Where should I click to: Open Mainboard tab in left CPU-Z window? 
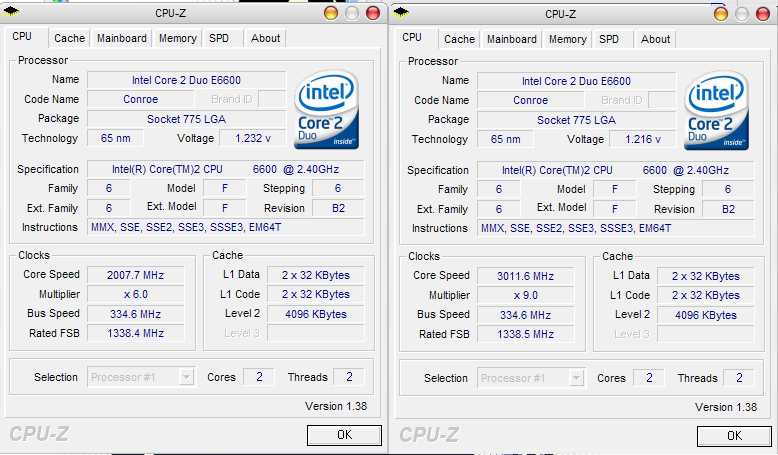122,38
